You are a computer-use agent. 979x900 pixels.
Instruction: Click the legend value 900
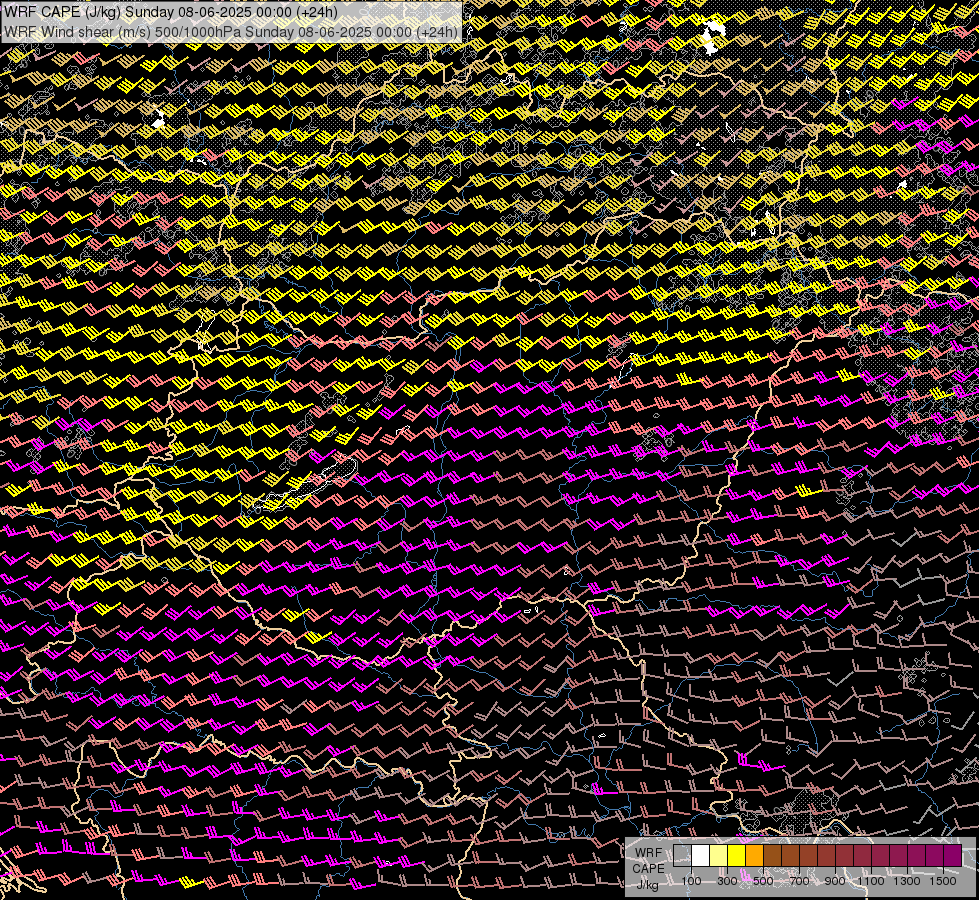point(835,881)
